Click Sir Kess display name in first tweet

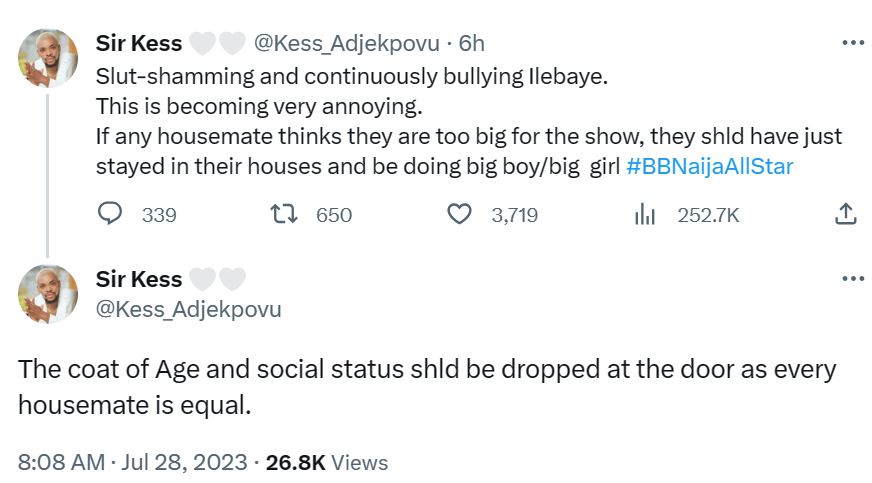coord(139,43)
